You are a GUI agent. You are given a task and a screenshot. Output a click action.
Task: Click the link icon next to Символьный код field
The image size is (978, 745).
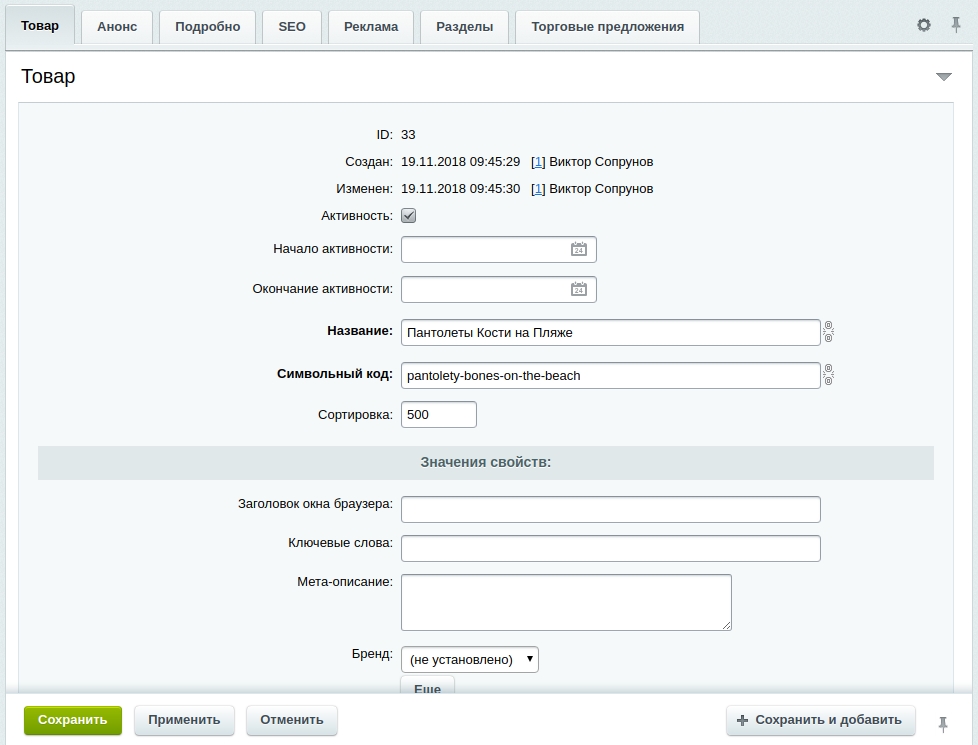pyautogui.click(x=828, y=375)
